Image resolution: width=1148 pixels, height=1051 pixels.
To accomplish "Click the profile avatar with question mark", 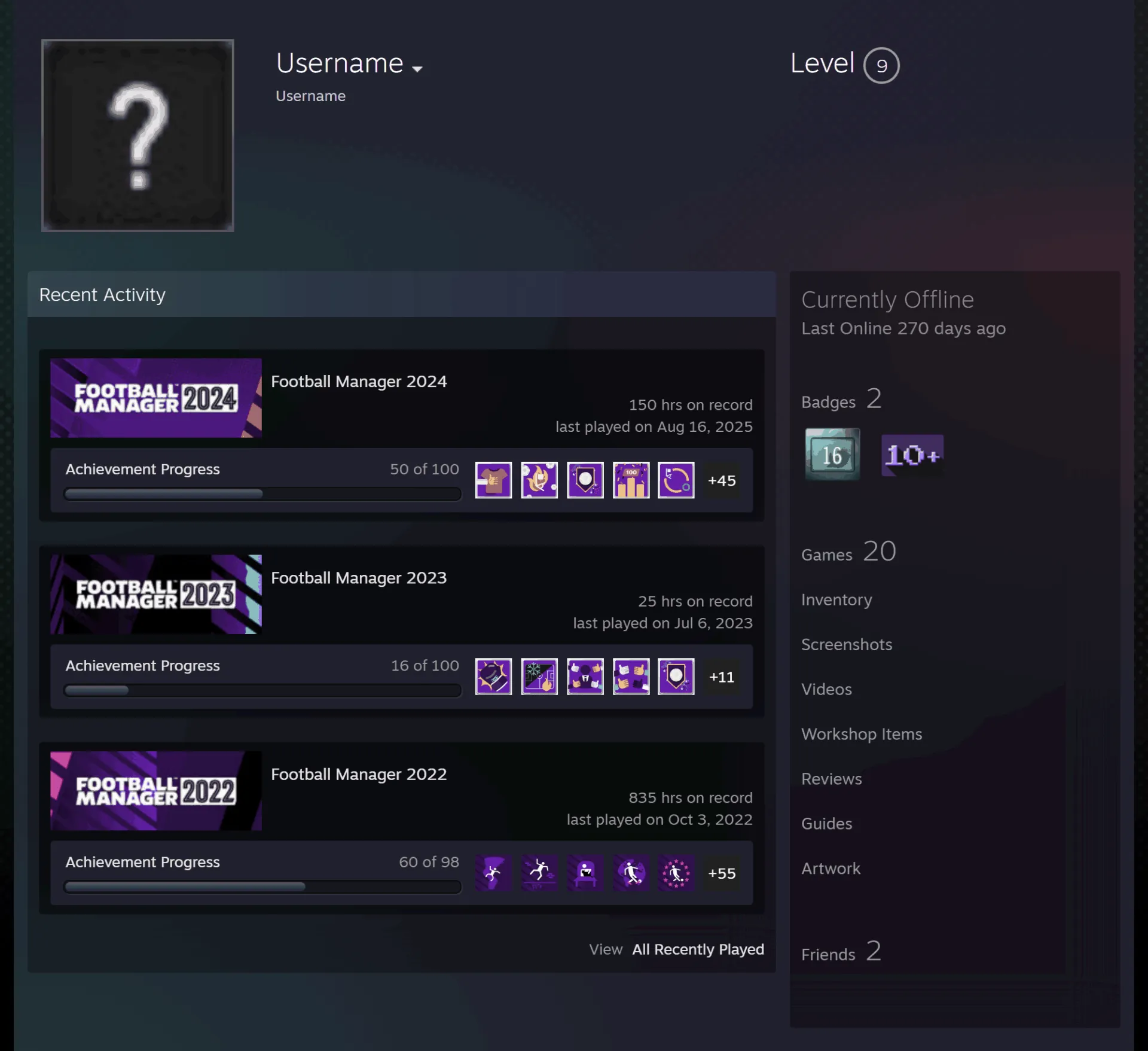I will pos(138,135).
